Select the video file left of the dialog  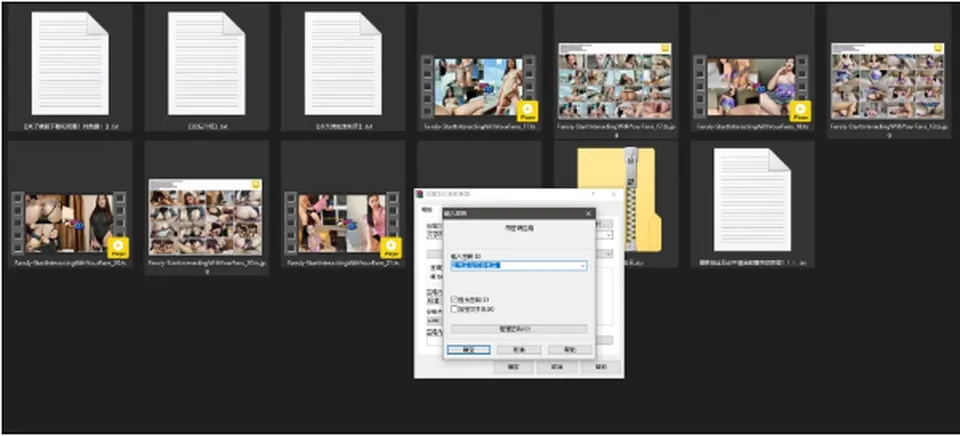pos(343,224)
